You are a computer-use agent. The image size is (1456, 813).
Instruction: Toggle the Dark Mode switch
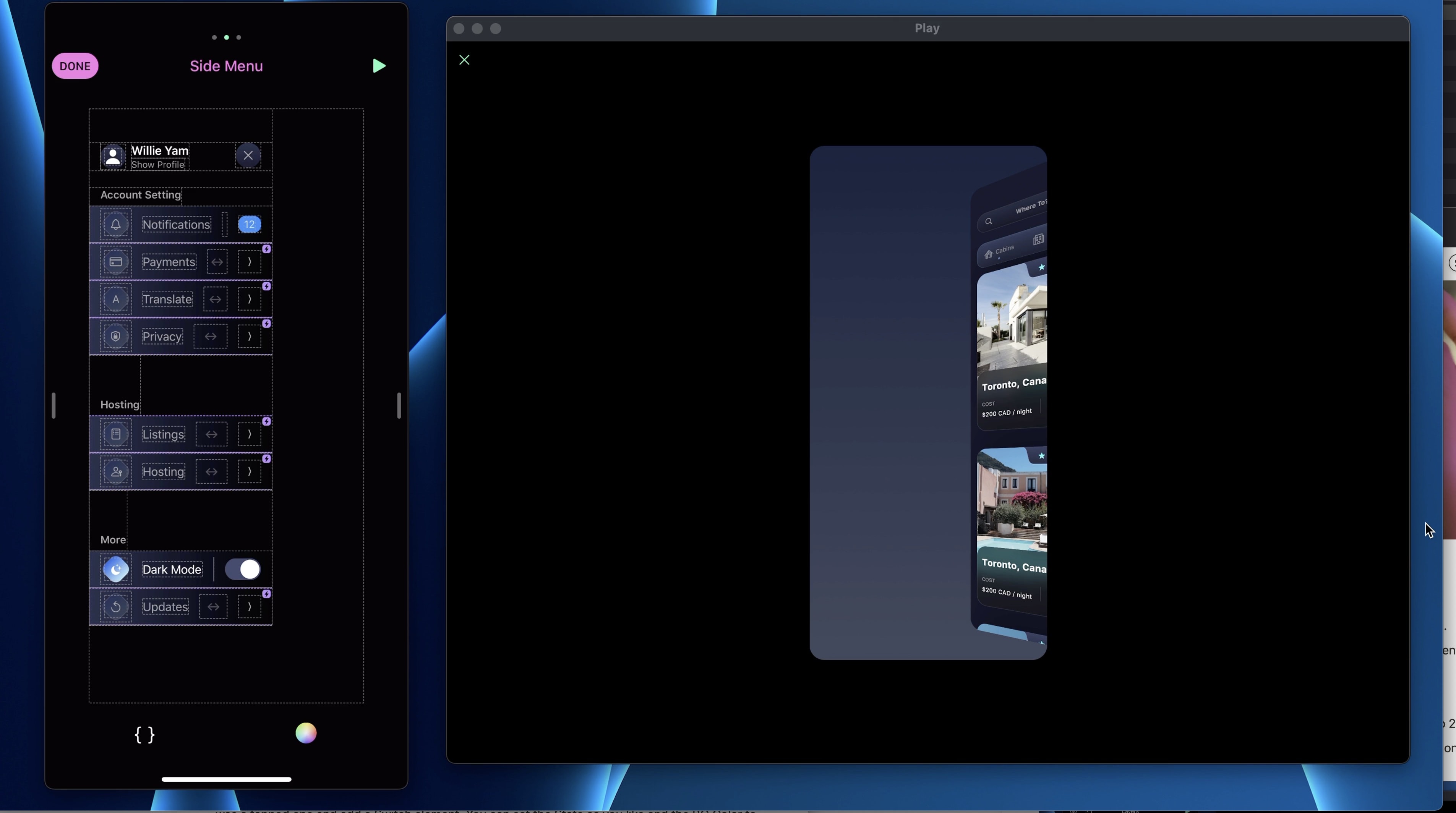coord(243,570)
